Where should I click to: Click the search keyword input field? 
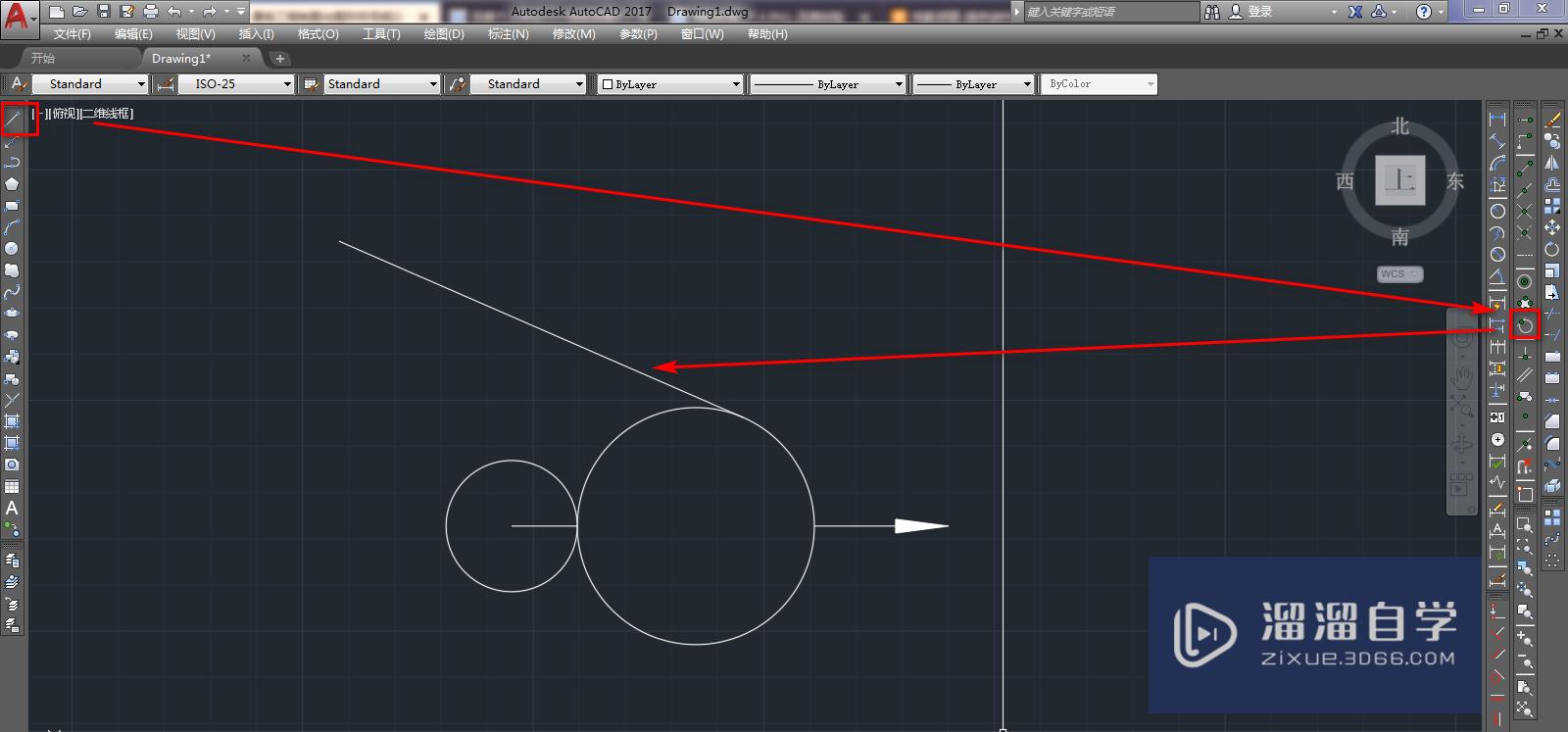(x=1111, y=12)
